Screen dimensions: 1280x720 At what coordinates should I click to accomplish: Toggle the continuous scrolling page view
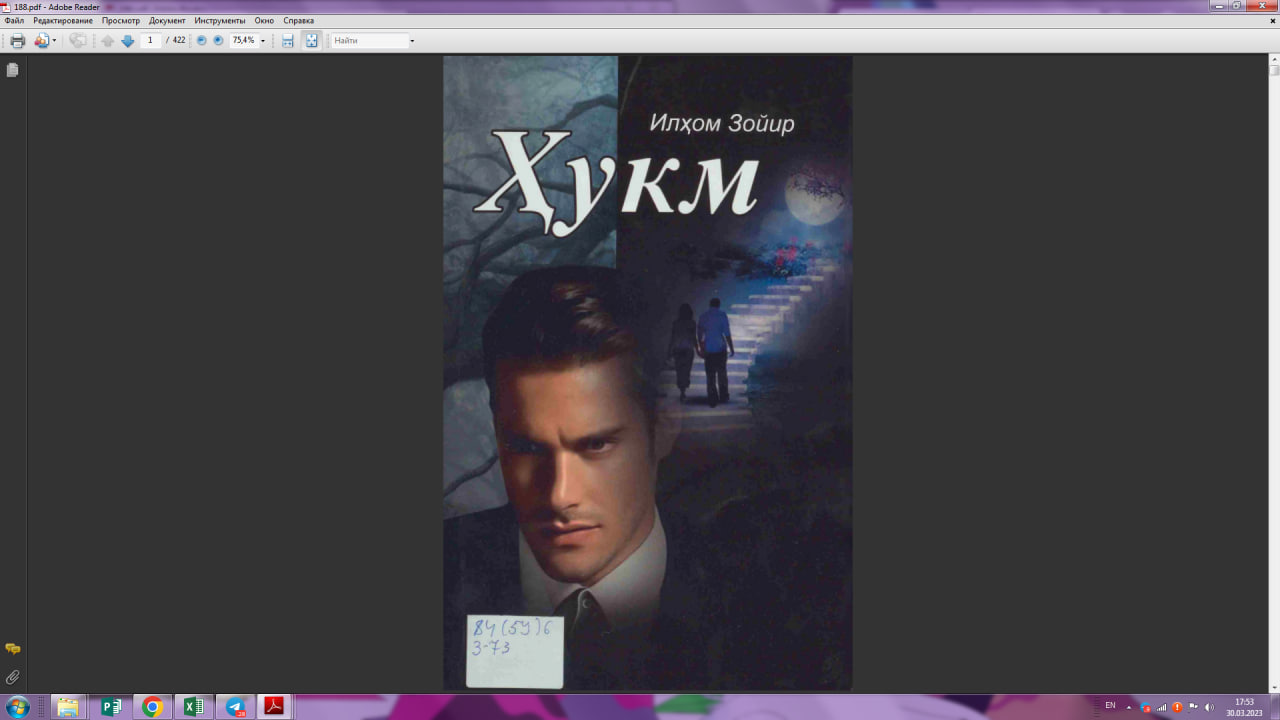coord(286,40)
